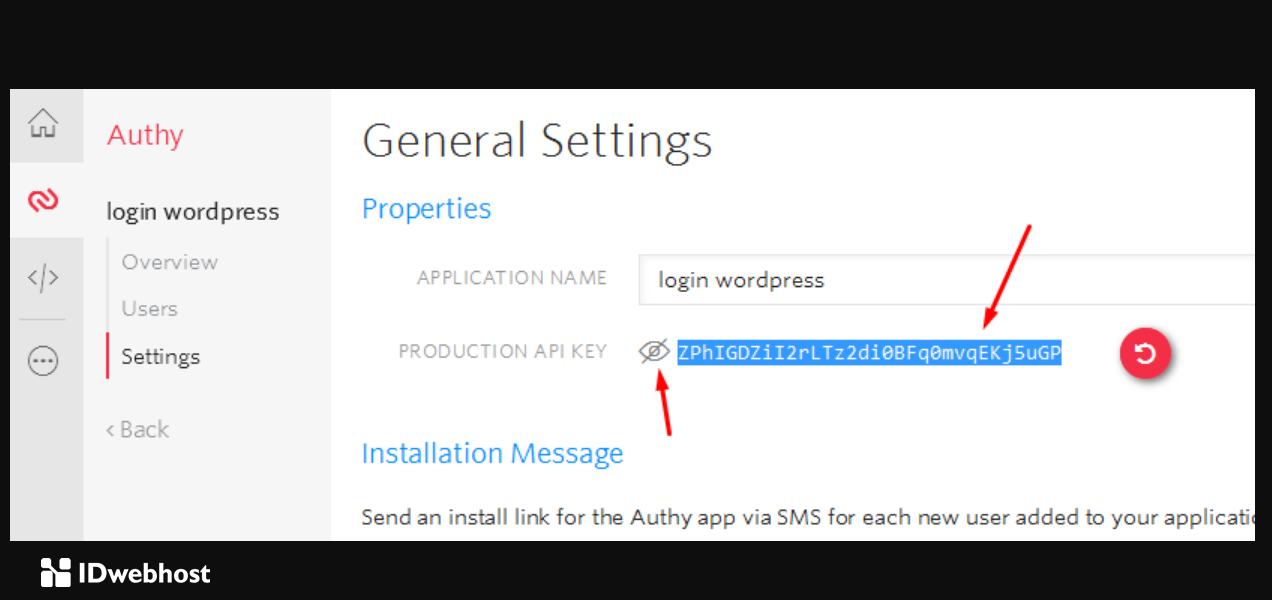Click the ellipsis circle icon in sidebar
Image resolution: width=1272 pixels, height=600 pixels.
(x=45, y=361)
